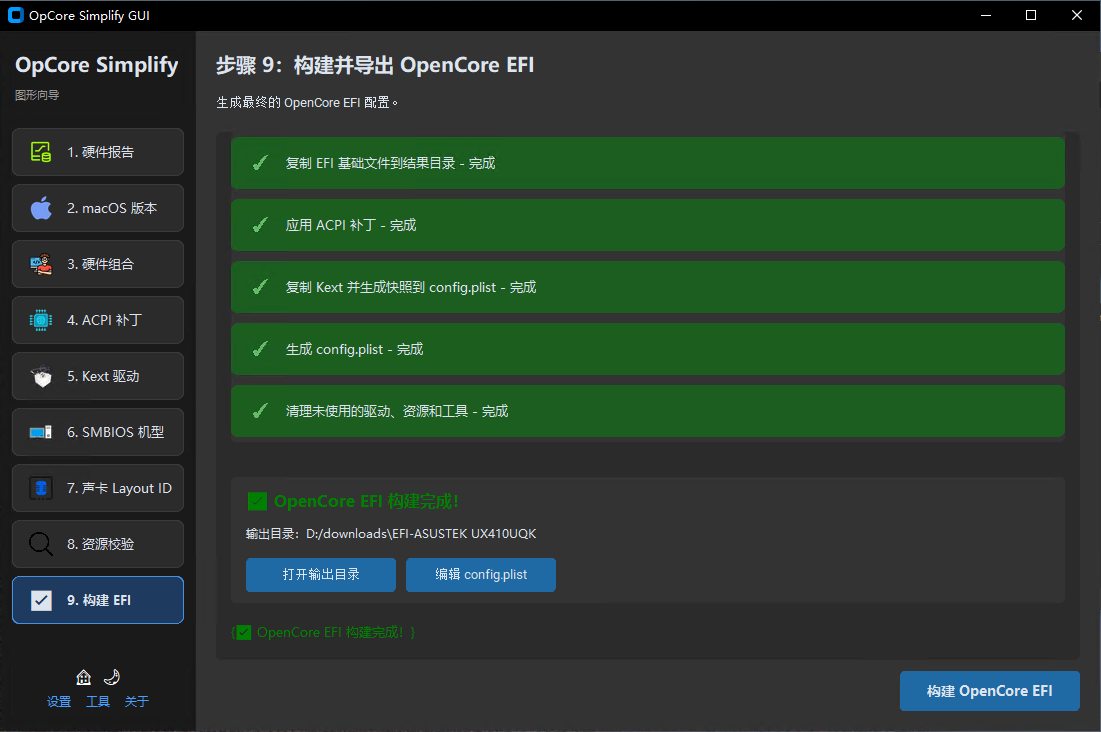Click checkmark beside 清理未使用的驱动、资源和工具
This screenshot has width=1101, height=732.
click(x=260, y=411)
